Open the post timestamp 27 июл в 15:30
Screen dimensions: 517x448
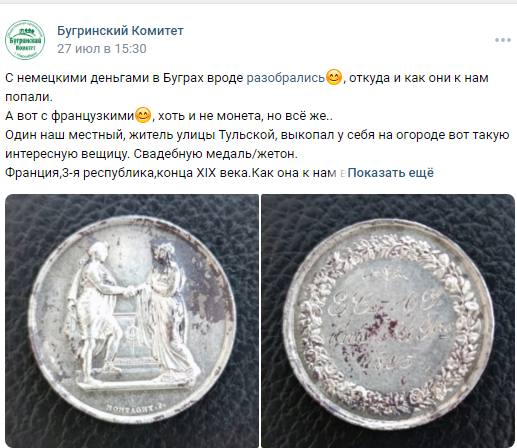coord(102,49)
